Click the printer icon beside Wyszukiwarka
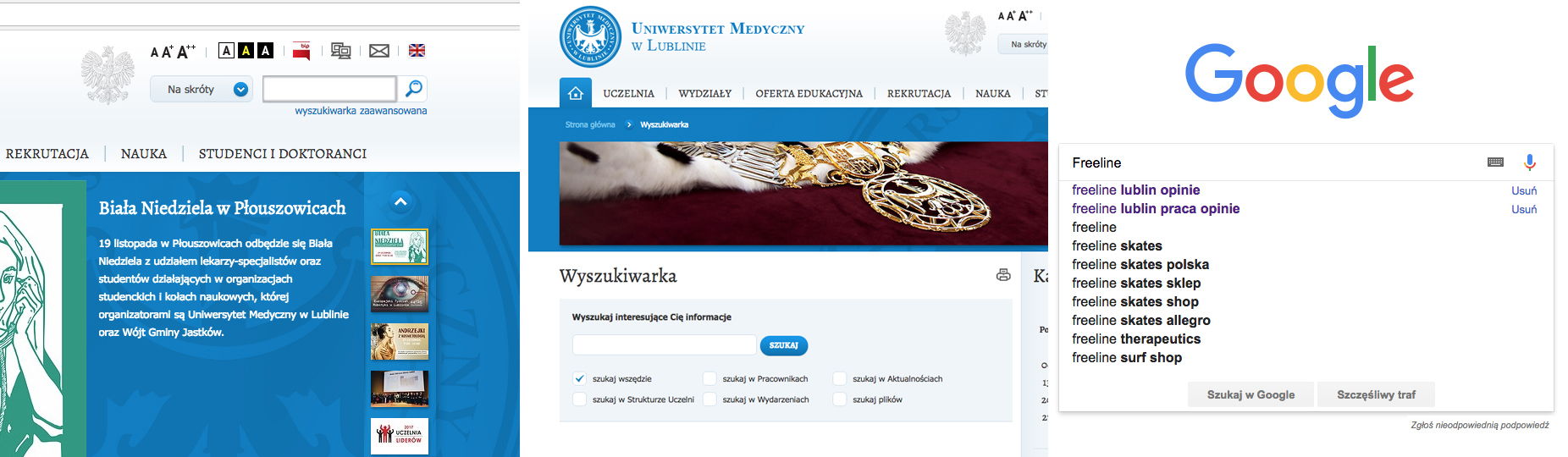1568x457 pixels. 1003,275
